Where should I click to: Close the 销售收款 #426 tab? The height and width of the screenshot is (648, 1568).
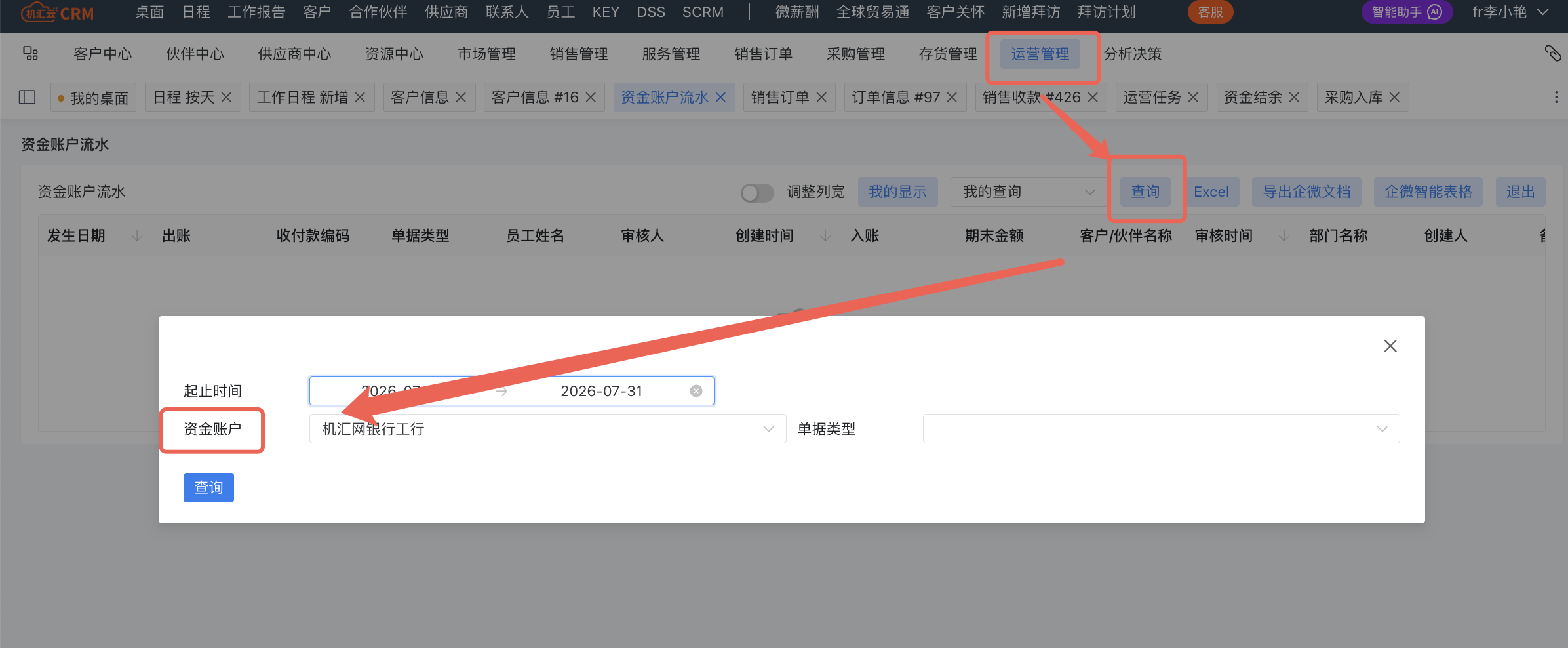pyautogui.click(x=1093, y=97)
